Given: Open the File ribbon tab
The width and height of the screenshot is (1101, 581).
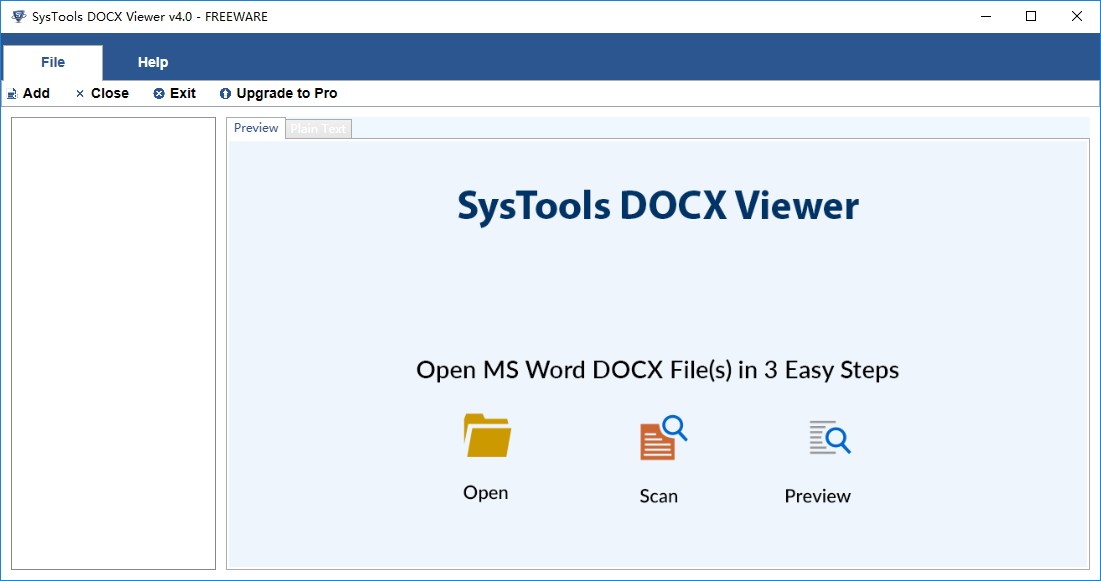Looking at the screenshot, I should click(53, 63).
